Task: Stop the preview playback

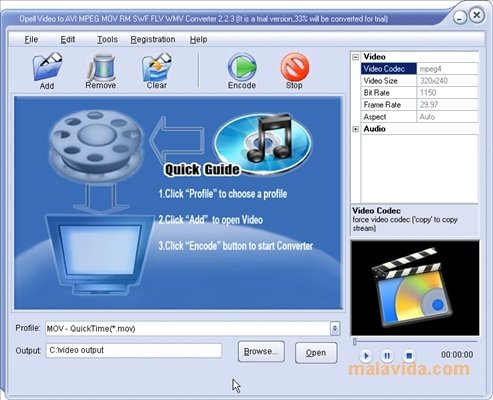Action: (409, 356)
